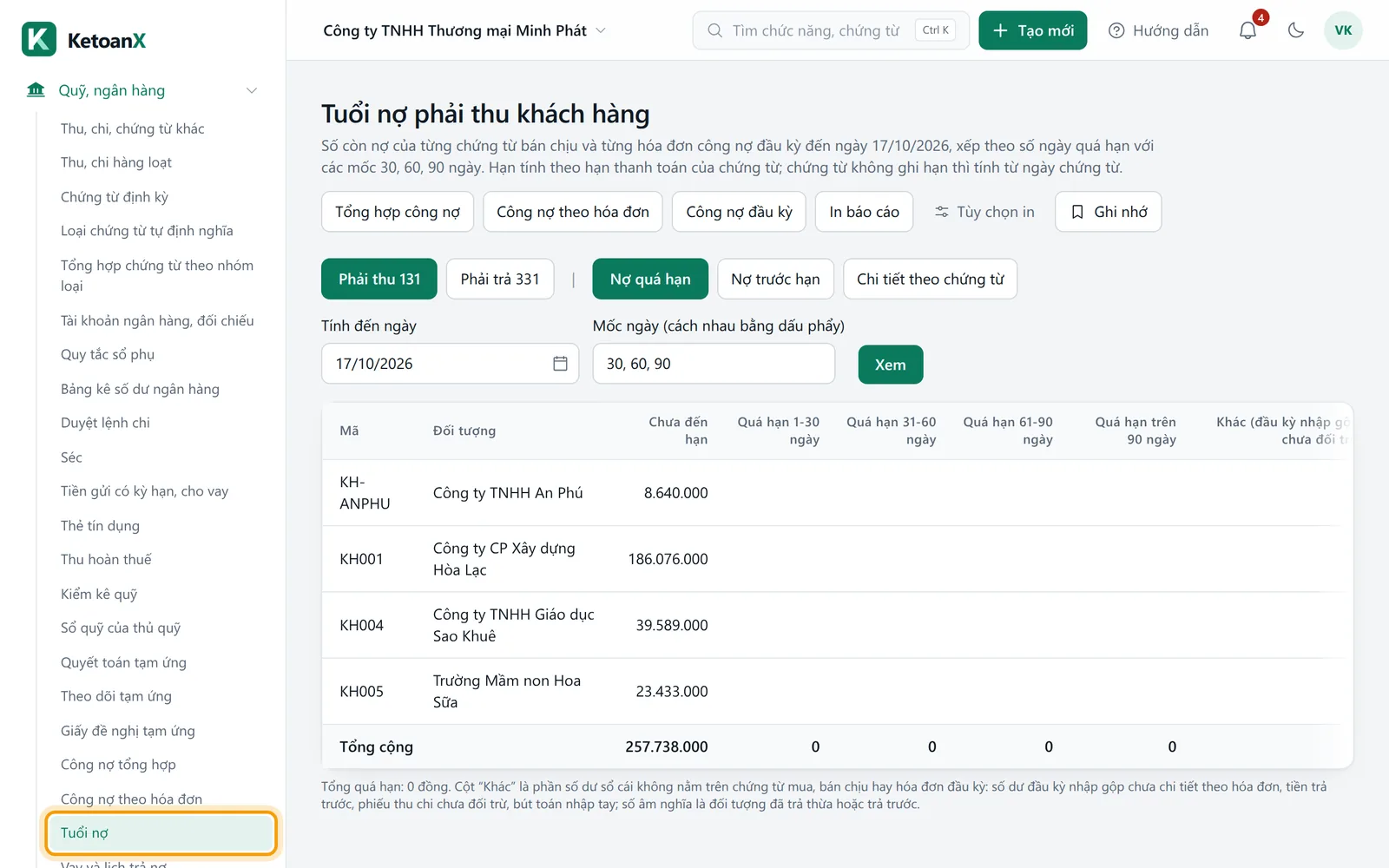Click the Quỹ, ngân hàng bank icon
The image size is (1389, 868).
[x=36, y=90]
